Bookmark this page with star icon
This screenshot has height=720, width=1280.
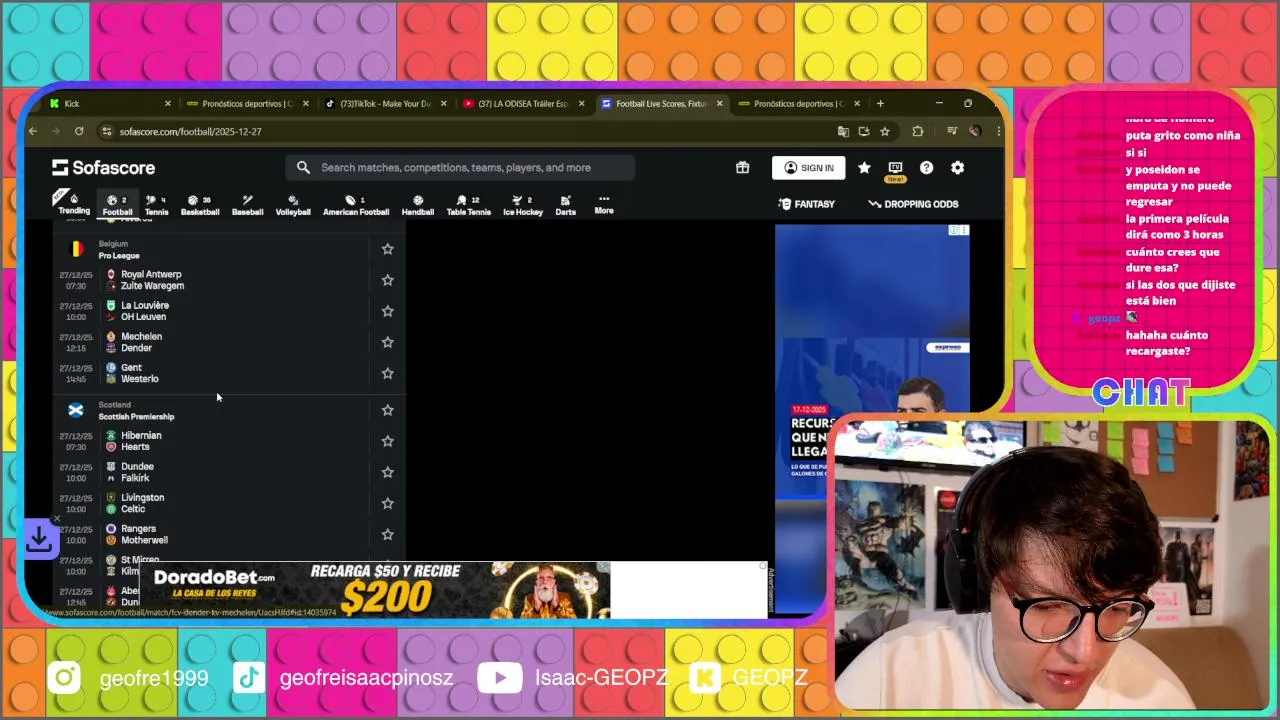pos(885,131)
